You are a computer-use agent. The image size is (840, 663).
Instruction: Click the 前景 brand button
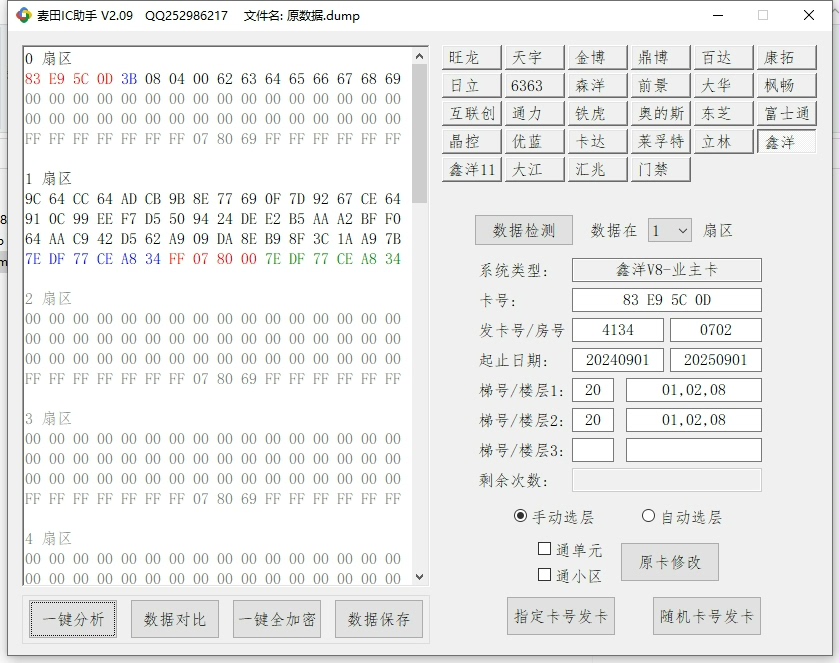(x=661, y=86)
